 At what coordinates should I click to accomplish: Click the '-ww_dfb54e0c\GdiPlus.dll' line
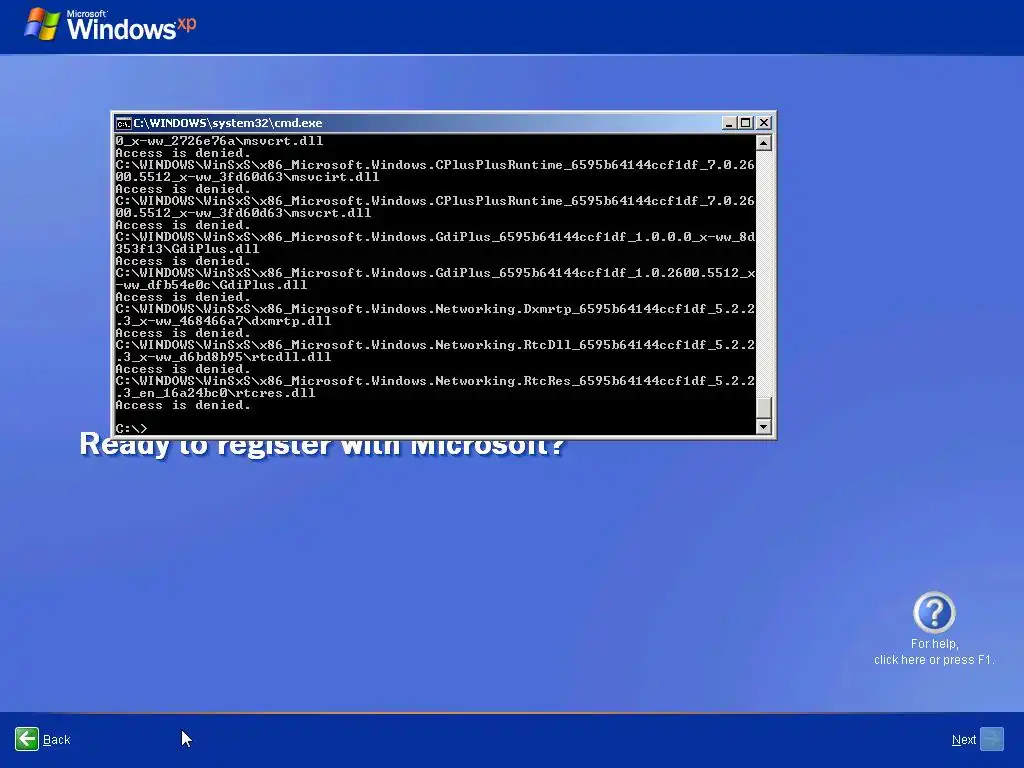click(x=211, y=285)
